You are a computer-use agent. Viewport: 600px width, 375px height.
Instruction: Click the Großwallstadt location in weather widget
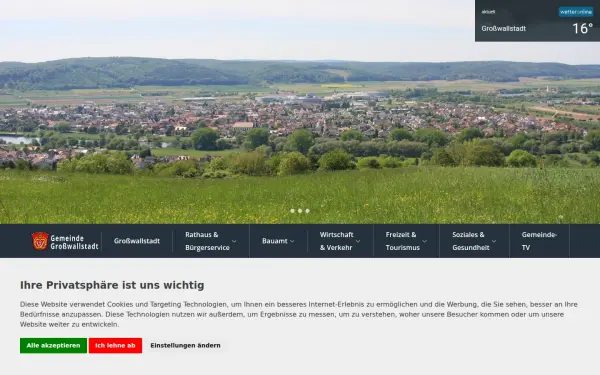click(x=504, y=29)
